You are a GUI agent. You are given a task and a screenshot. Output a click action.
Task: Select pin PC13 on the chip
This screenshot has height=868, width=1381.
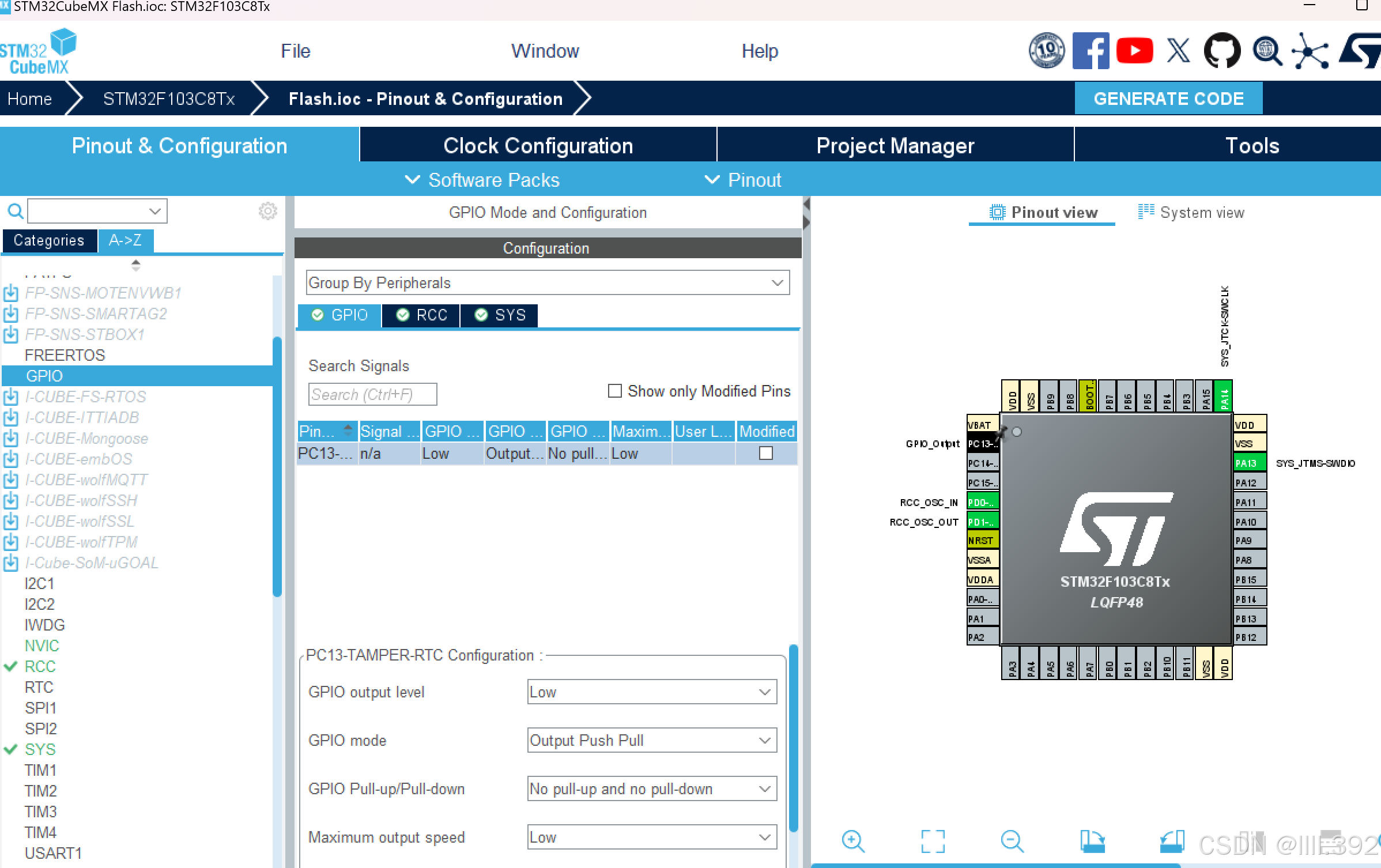coord(983,444)
